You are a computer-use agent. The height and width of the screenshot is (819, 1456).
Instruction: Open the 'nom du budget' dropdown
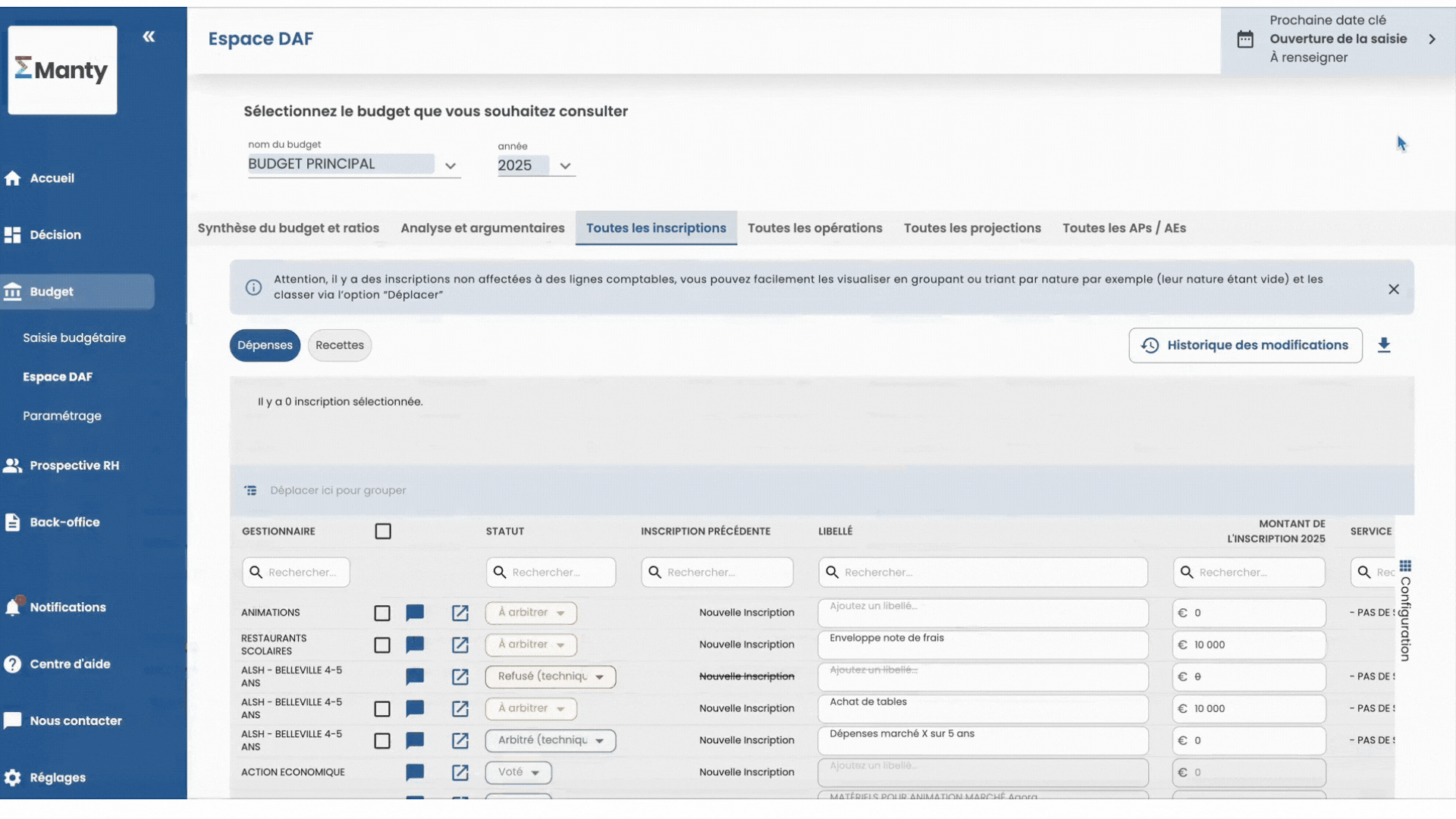(354, 165)
